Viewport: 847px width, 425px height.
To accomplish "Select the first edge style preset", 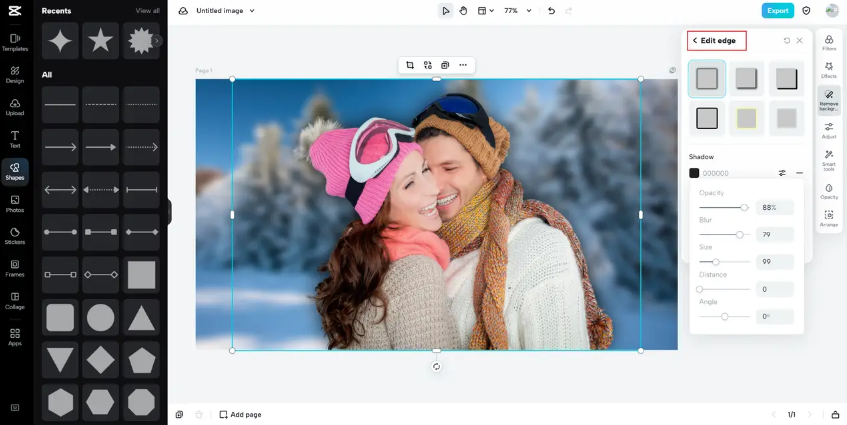I will (707, 79).
